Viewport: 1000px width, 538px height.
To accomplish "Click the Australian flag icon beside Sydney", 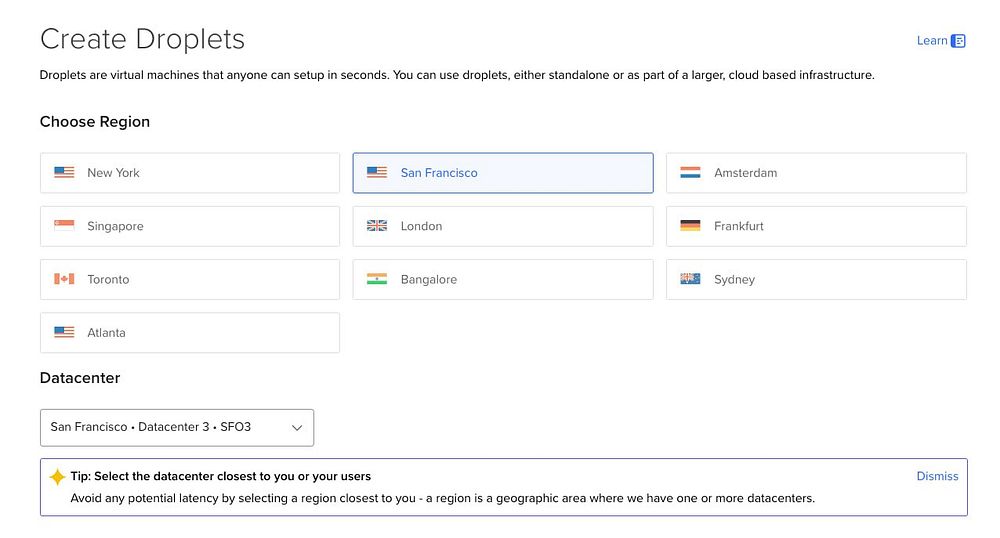I will point(690,279).
